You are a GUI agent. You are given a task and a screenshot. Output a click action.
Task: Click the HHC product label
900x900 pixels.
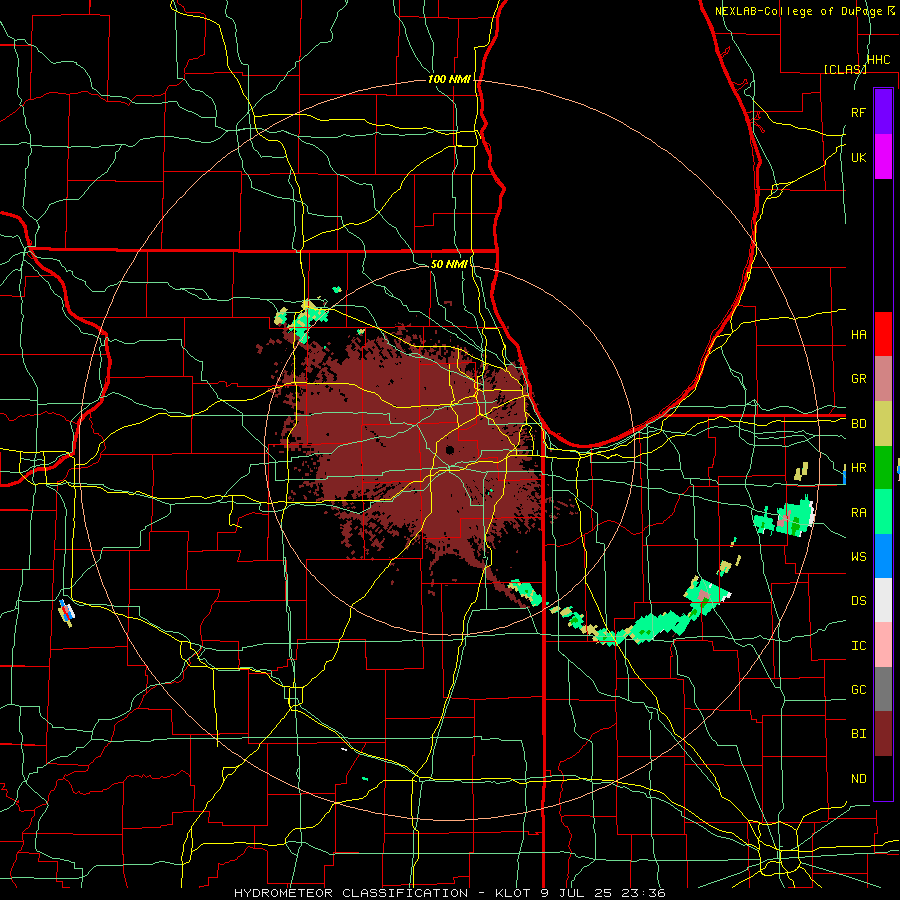(879, 60)
